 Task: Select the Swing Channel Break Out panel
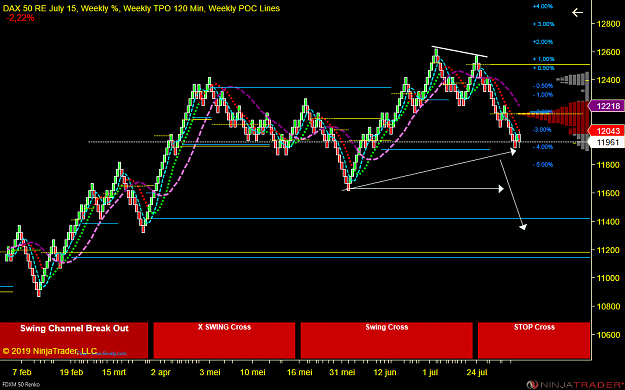click(74, 340)
